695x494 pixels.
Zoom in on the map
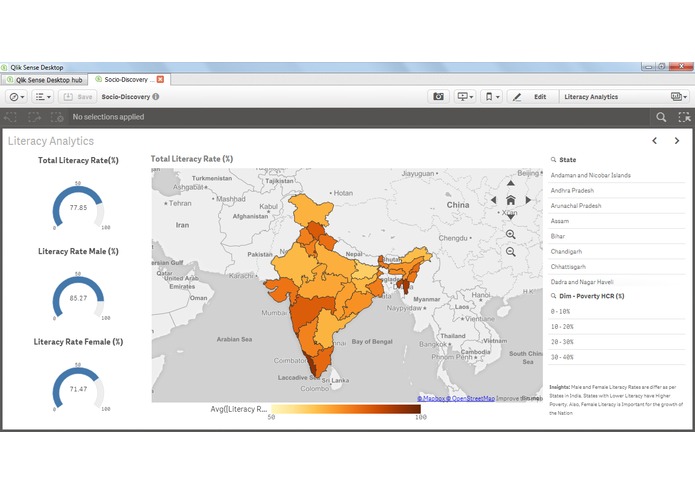(511, 234)
